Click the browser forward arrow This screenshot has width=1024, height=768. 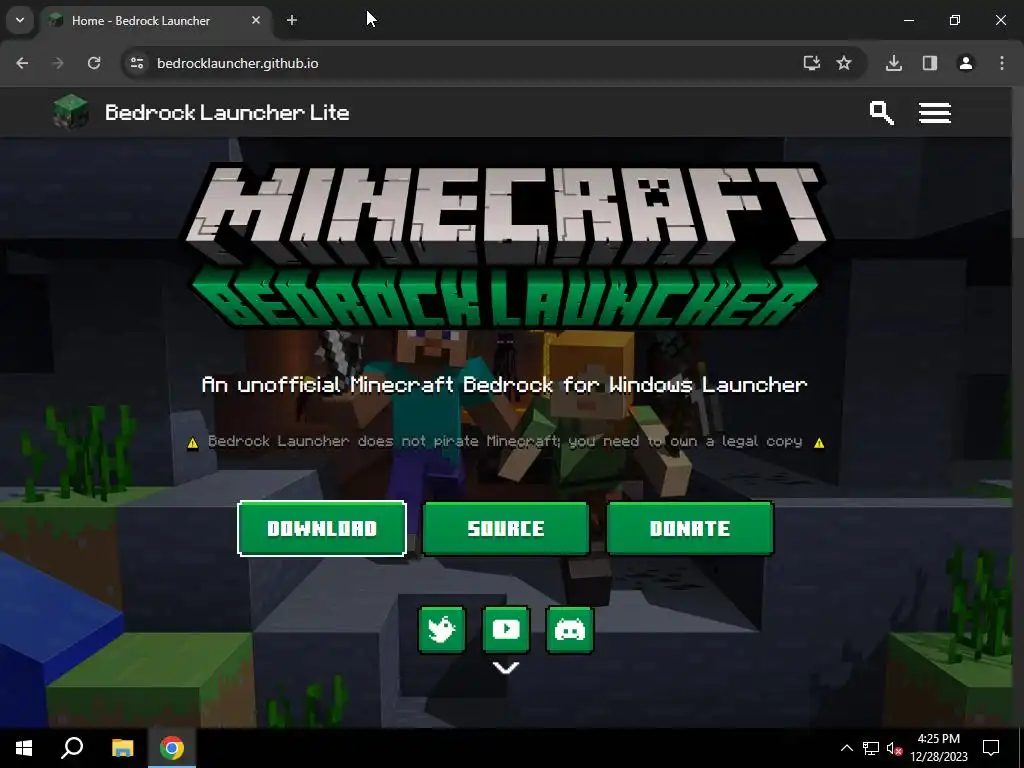pos(58,63)
